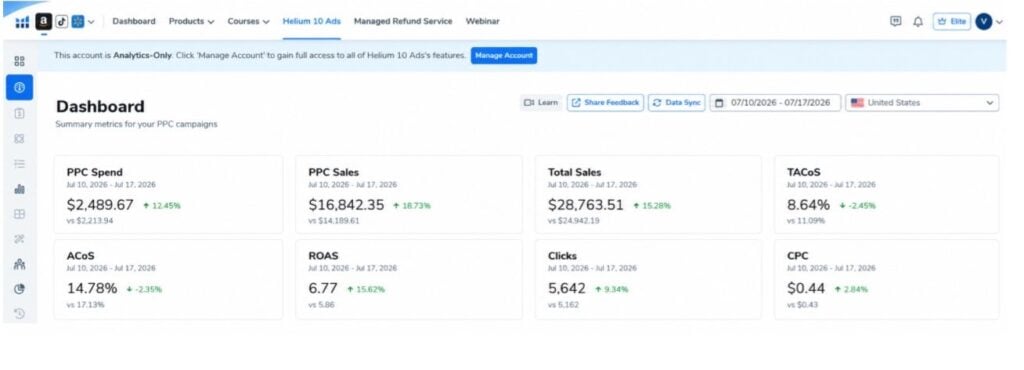Open the crossed-tools sidebar icon
The image size is (1024, 370).
pyautogui.click(x=19, y=239)
